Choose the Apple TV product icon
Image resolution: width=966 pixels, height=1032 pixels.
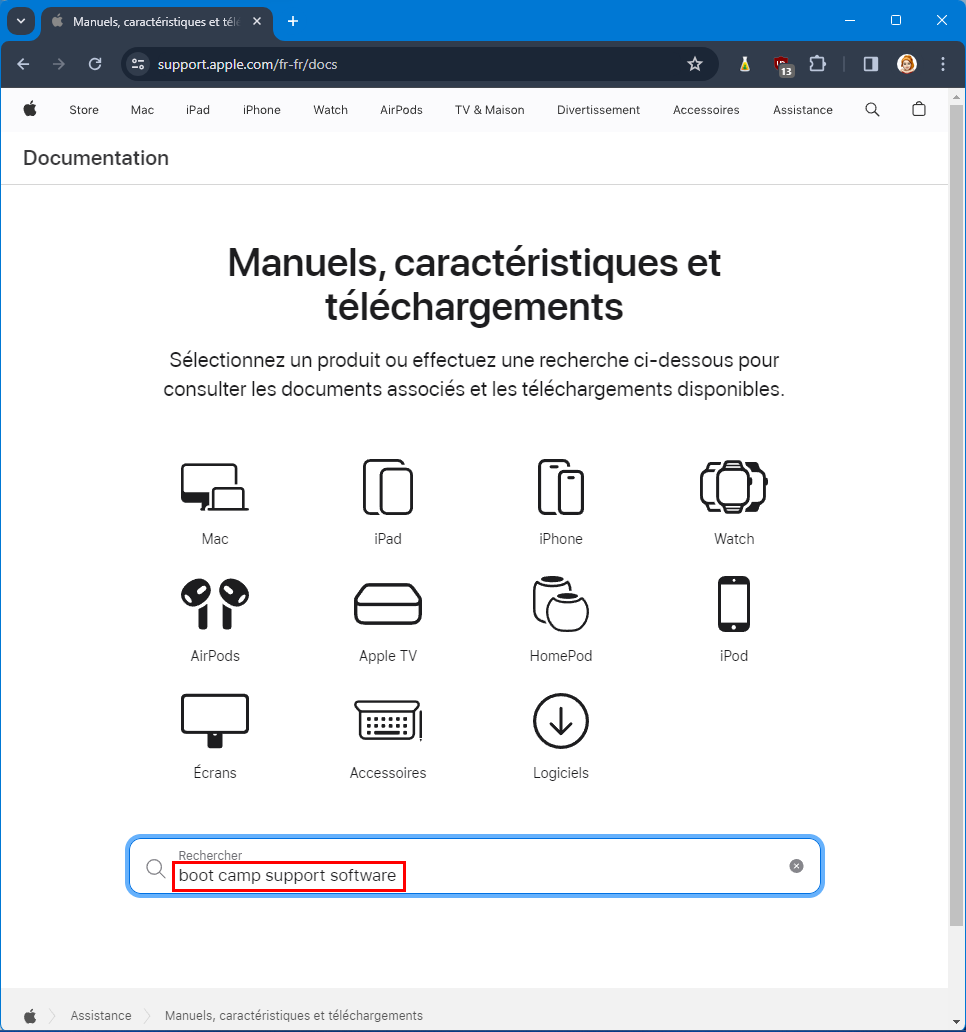pyautogui.click(x=388, y=604)
